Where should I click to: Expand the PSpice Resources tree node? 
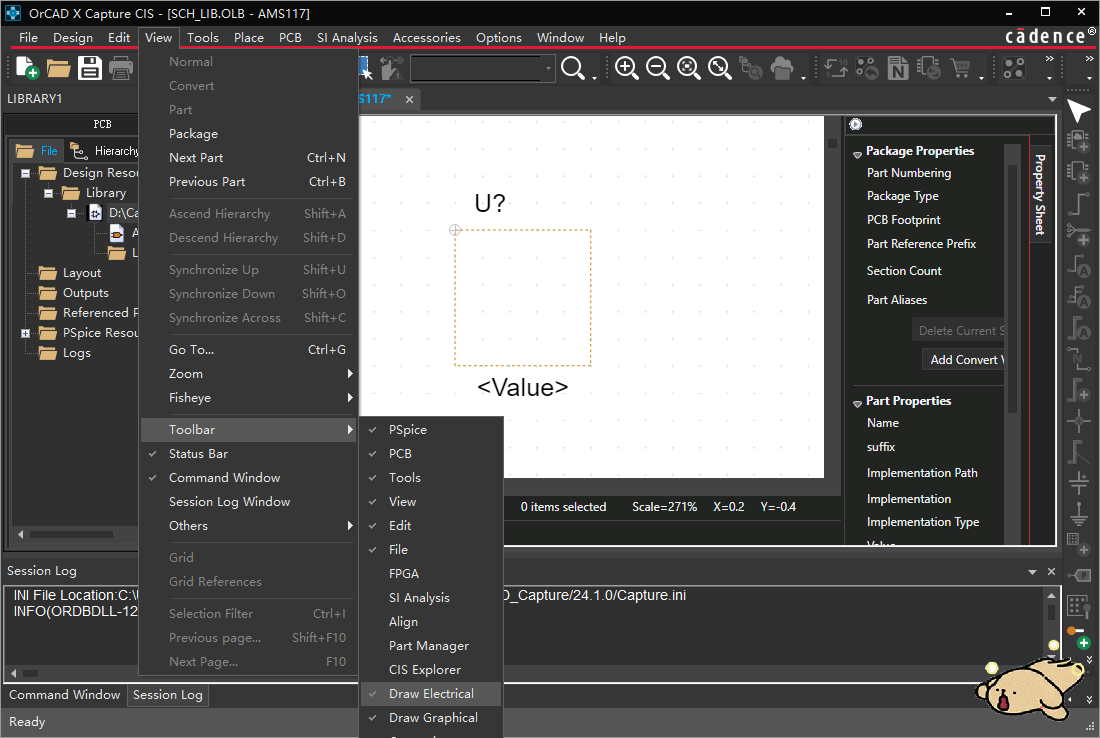(25, 333)
